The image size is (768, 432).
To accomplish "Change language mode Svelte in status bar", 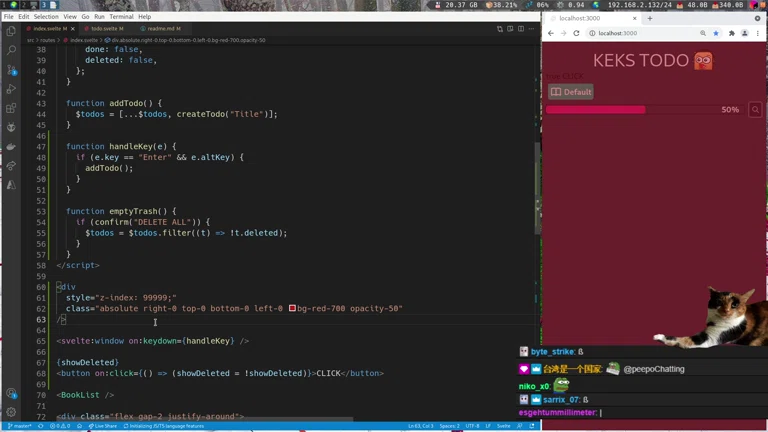I will 504,426.
